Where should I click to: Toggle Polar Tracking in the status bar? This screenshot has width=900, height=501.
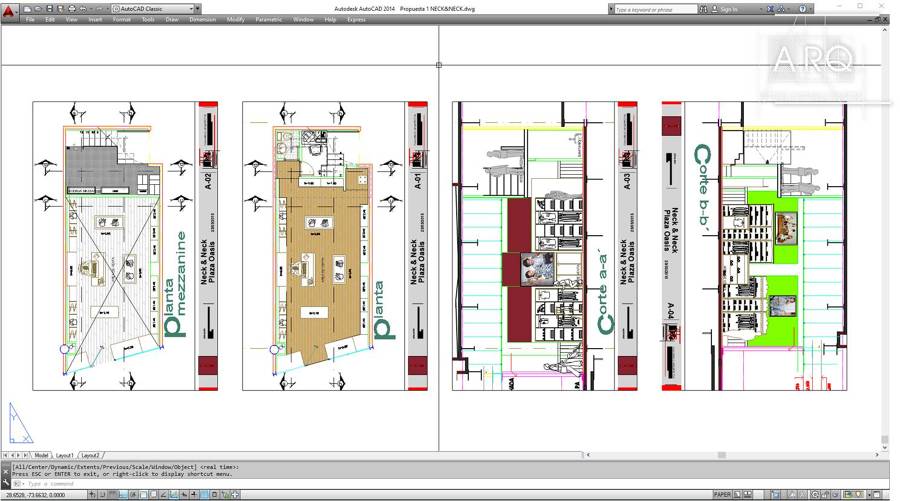click(133, 495)
